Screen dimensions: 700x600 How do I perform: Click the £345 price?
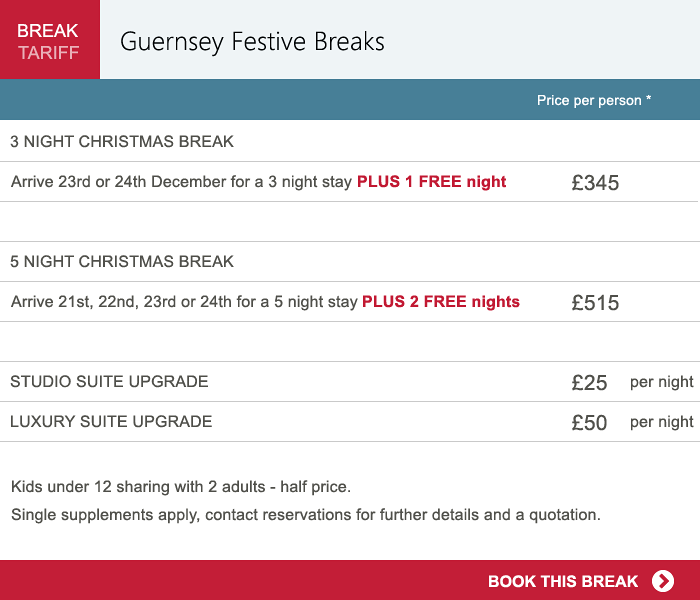pos(595,183)
